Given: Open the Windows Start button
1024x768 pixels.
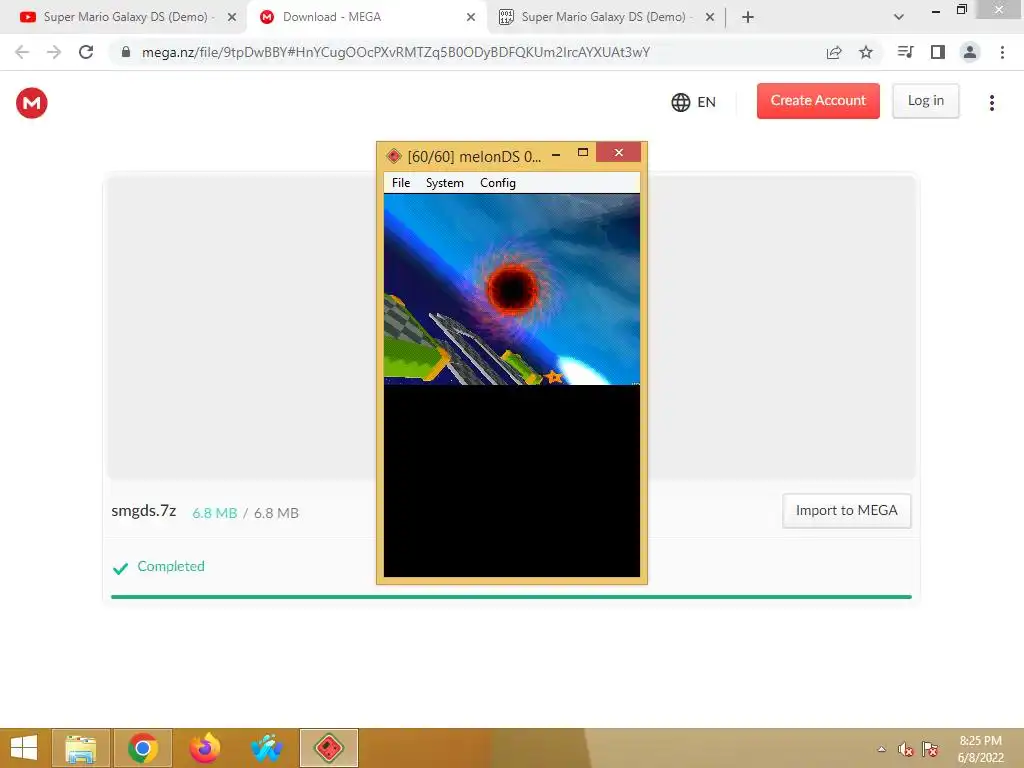Looking at the screenshot, I should pyautogui.click(x=24, y=748).
